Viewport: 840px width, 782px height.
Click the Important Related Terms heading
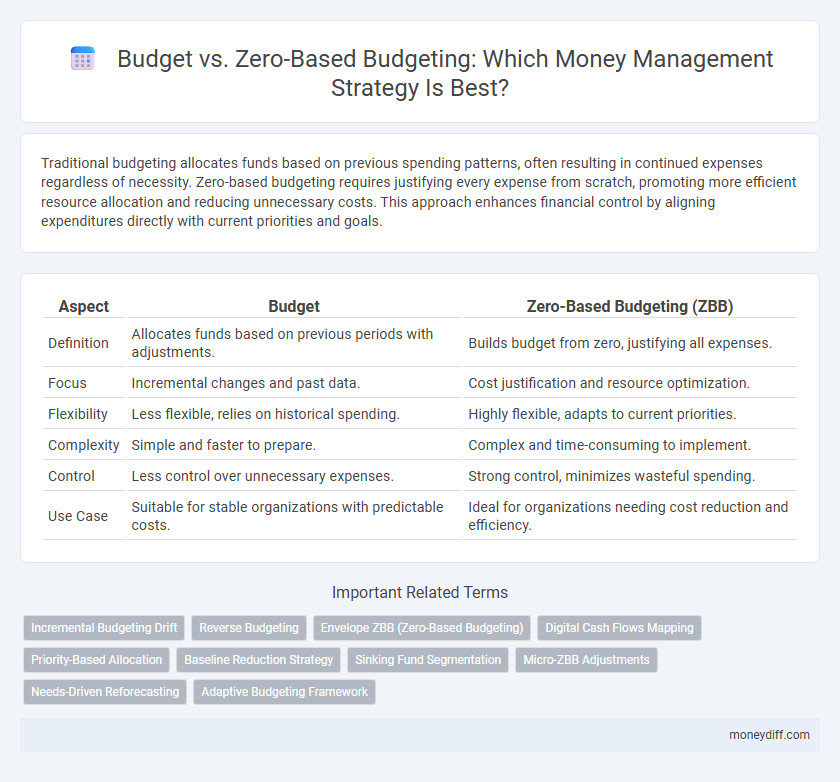click(x=420, y=593)
